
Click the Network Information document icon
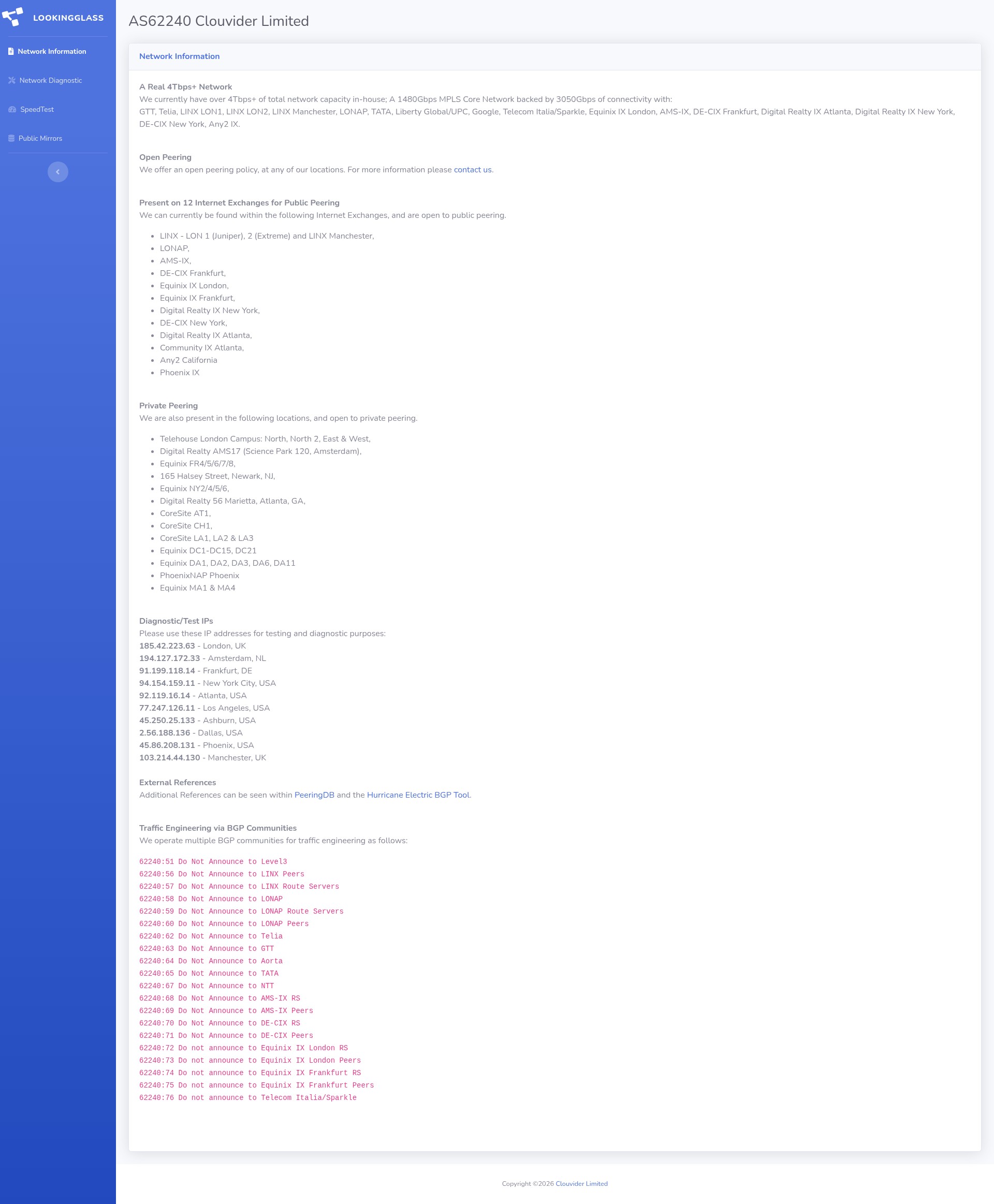11,52
